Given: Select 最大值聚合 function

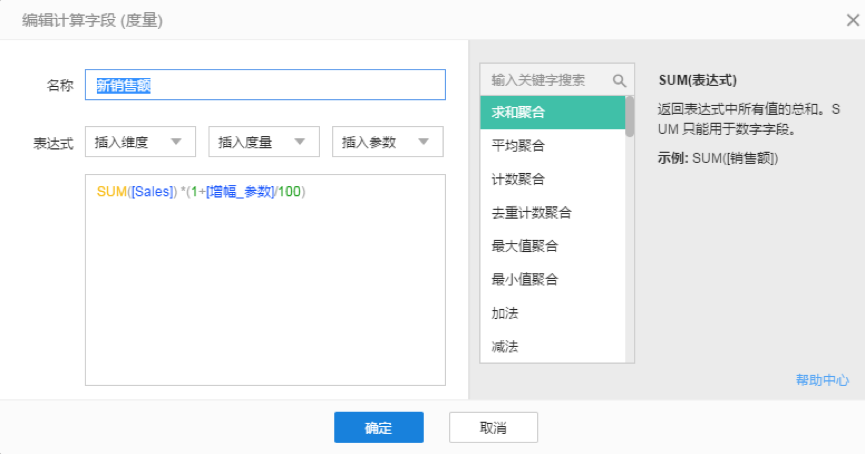Looking at the screenshot, I should pyautogui.click(x=552, y=246).
